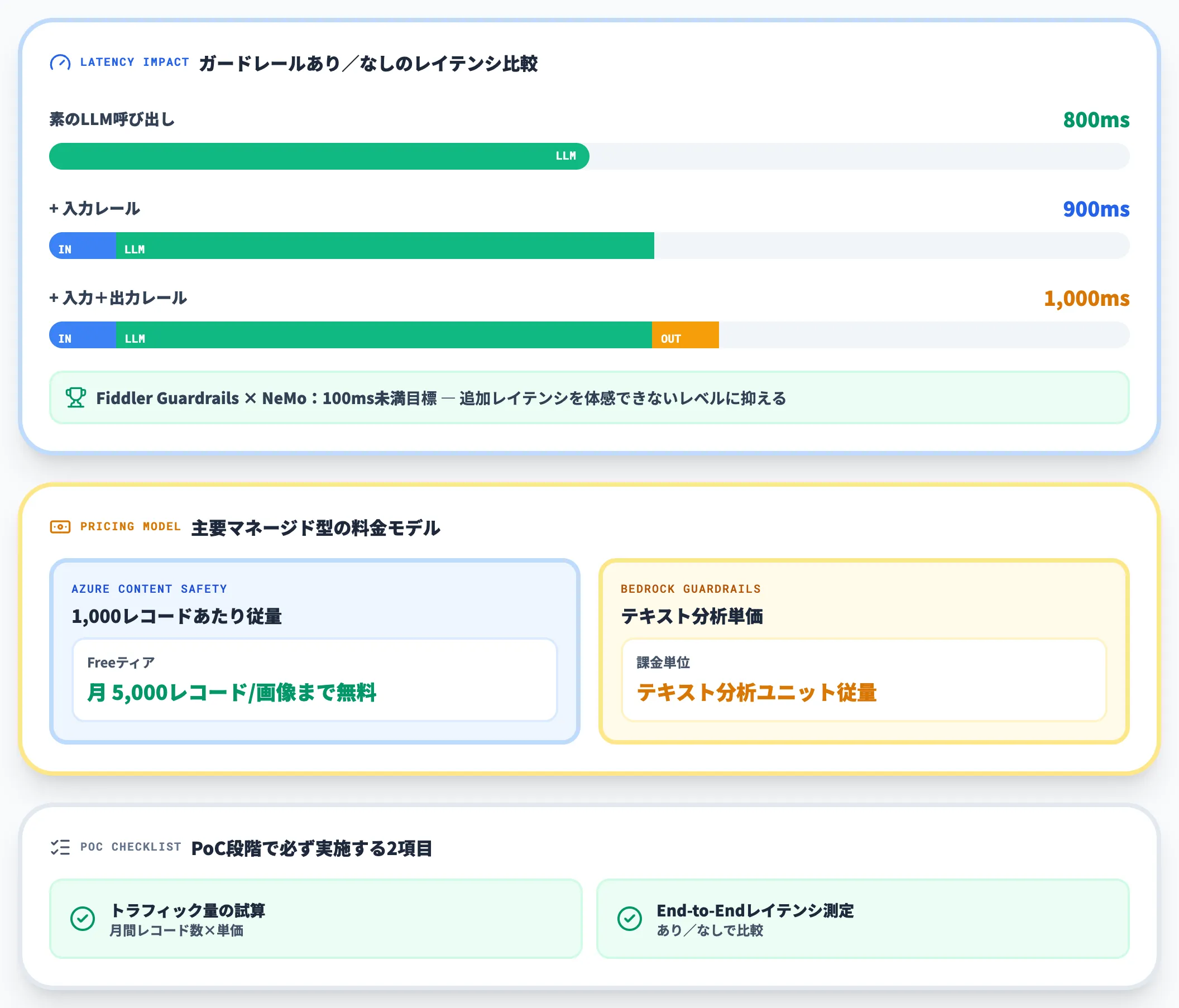Click the Fiddler Guardrails × NeMo note text
1179x1008 pixels.
point(441,398)
